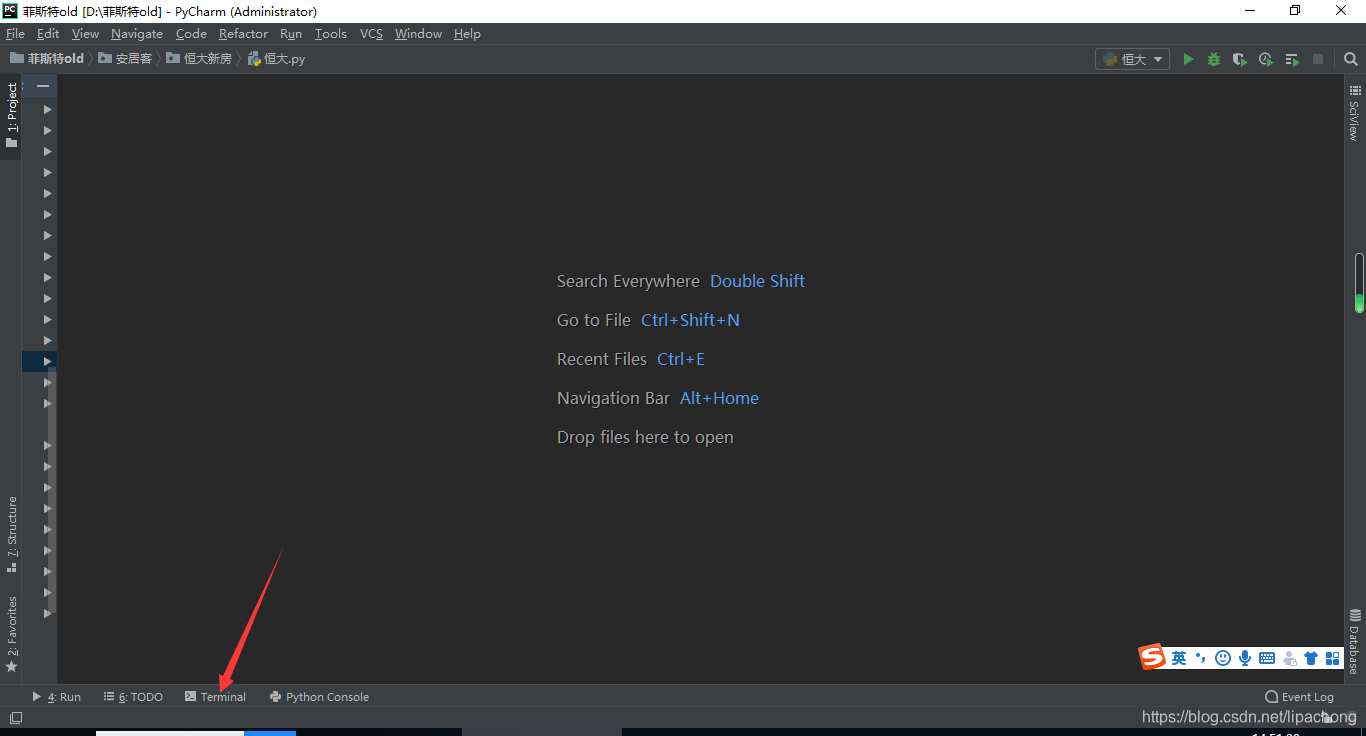Open the Python Console tab
Screen dimensions: 1366x736
(x=319, y=697)
